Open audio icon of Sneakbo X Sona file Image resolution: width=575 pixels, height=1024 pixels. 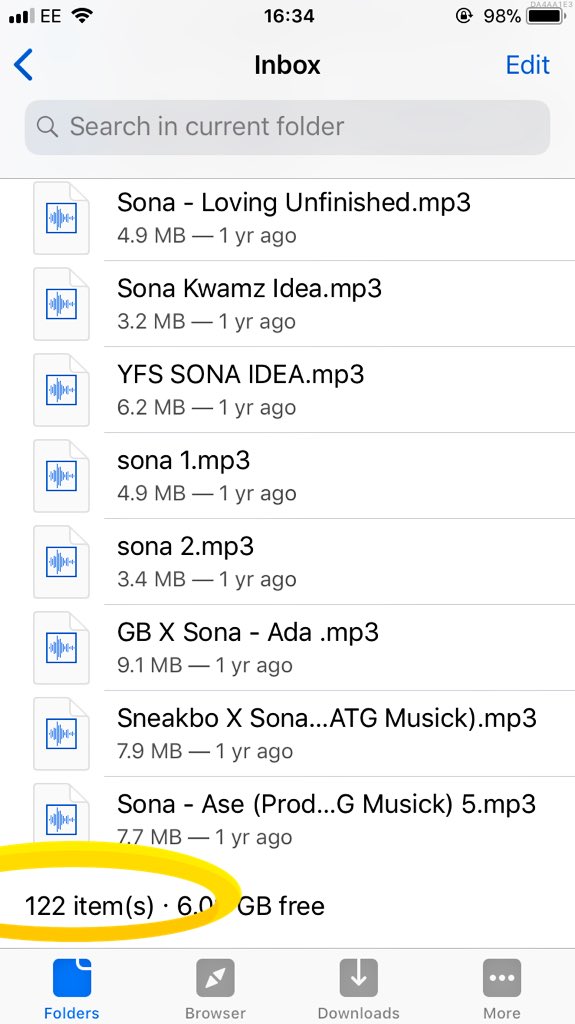[x=61, y=733]
